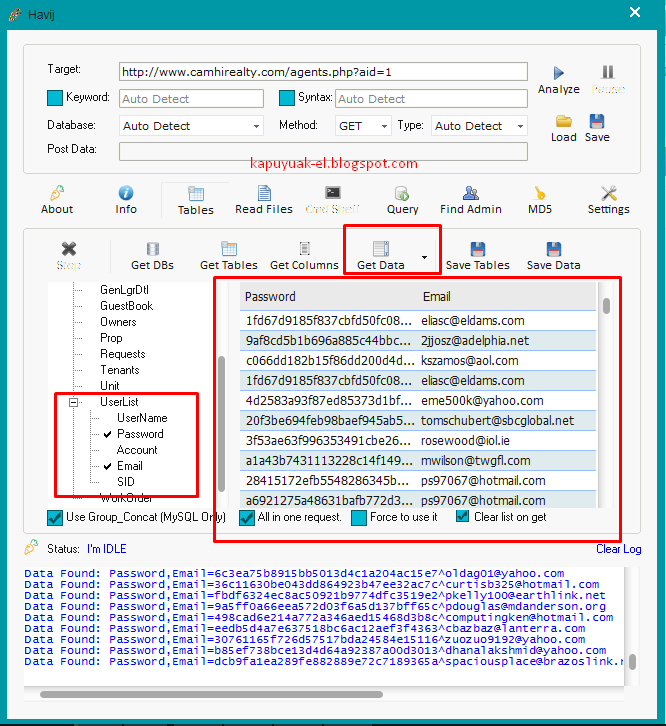Open the Find Admin tab
Screen dimensions: 666x726
471,201
